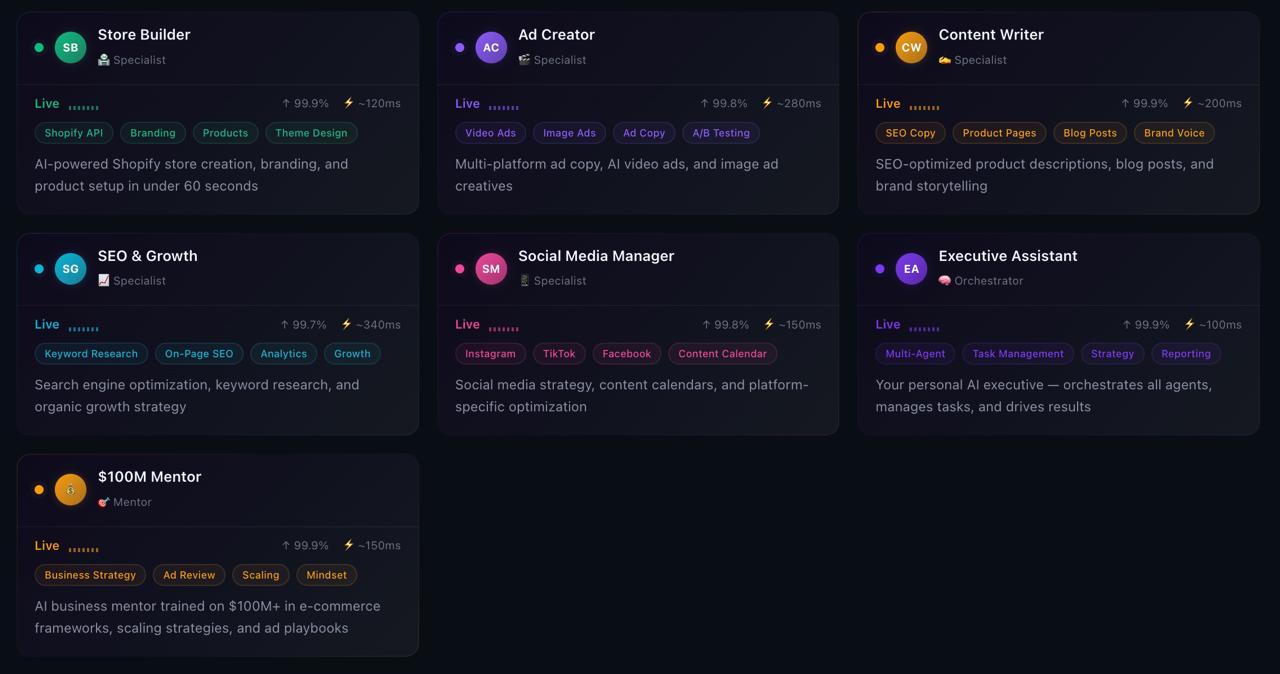This screenshot has width=1280, height=674.
Task: Select the Branding tag
Action: click(153, 133)
